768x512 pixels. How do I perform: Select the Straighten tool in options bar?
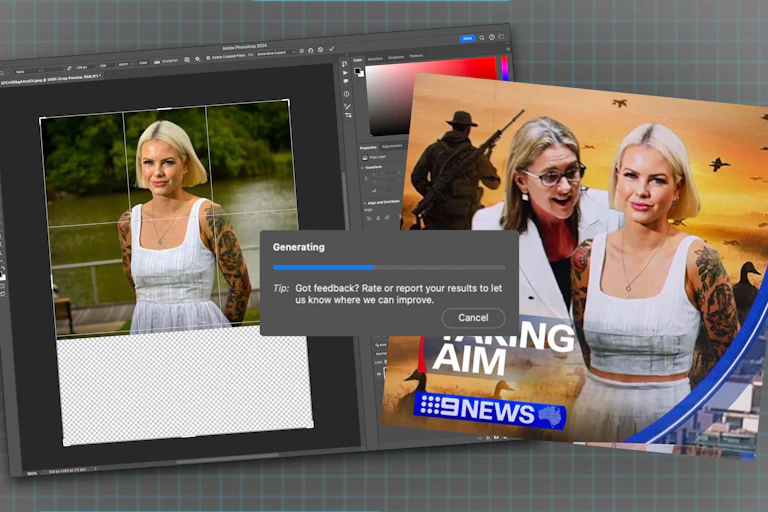pyautogui.click(x=166, y=61)
